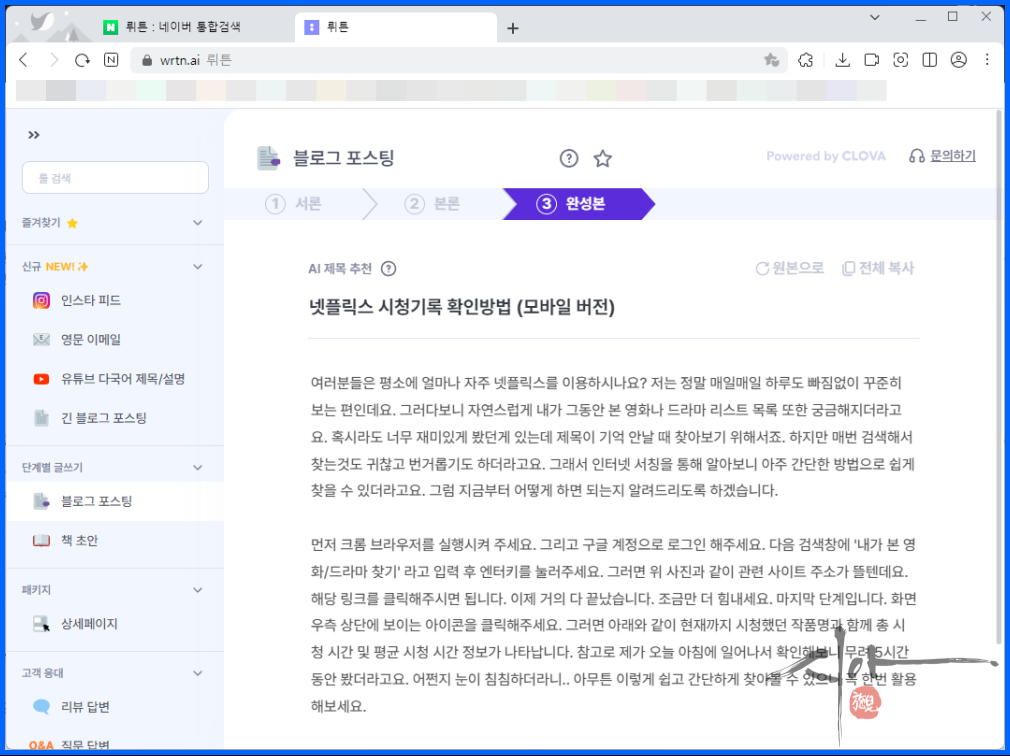
Task: Select the 뤼튼 browser tab
Action: (395, 26)
